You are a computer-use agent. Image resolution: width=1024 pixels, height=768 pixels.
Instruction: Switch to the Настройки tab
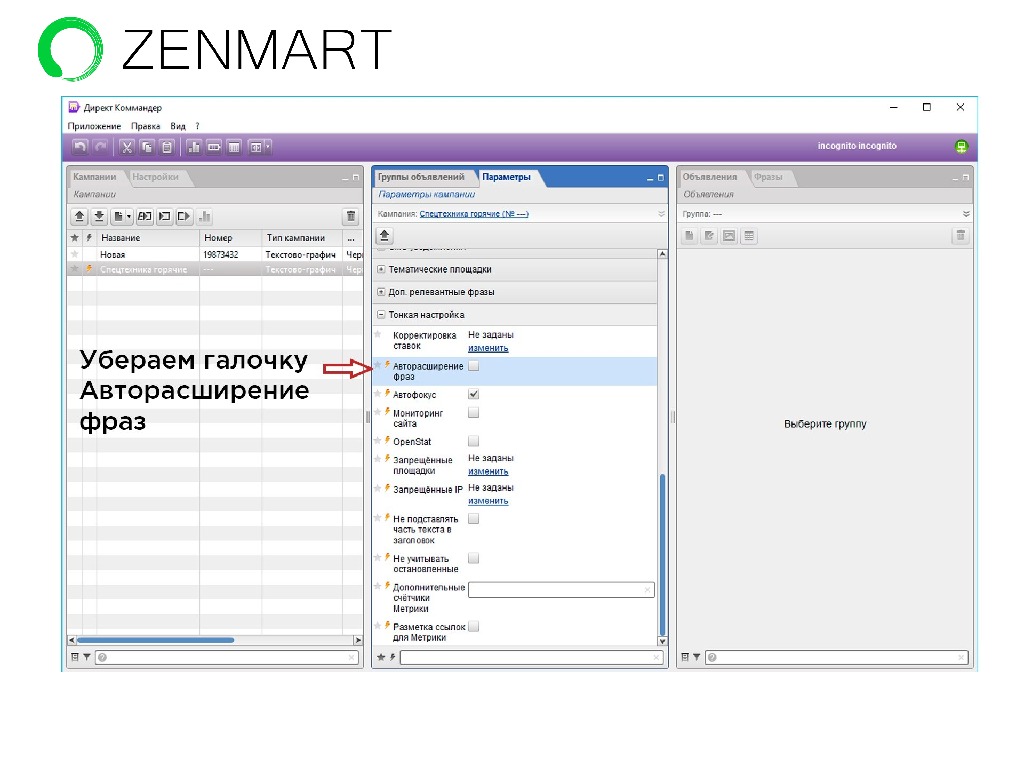point(155,176)
